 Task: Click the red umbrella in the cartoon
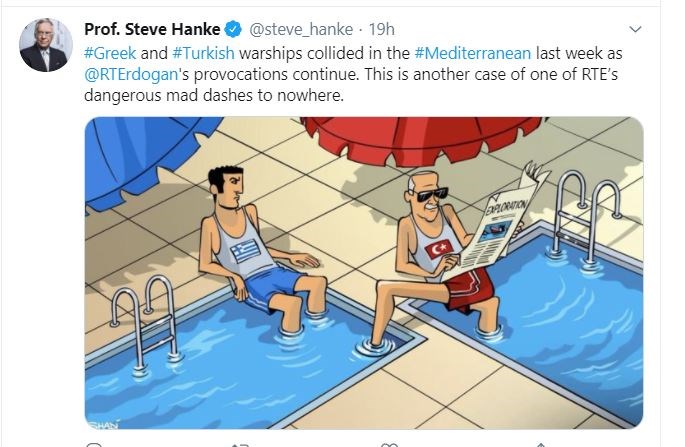[422, 139]
